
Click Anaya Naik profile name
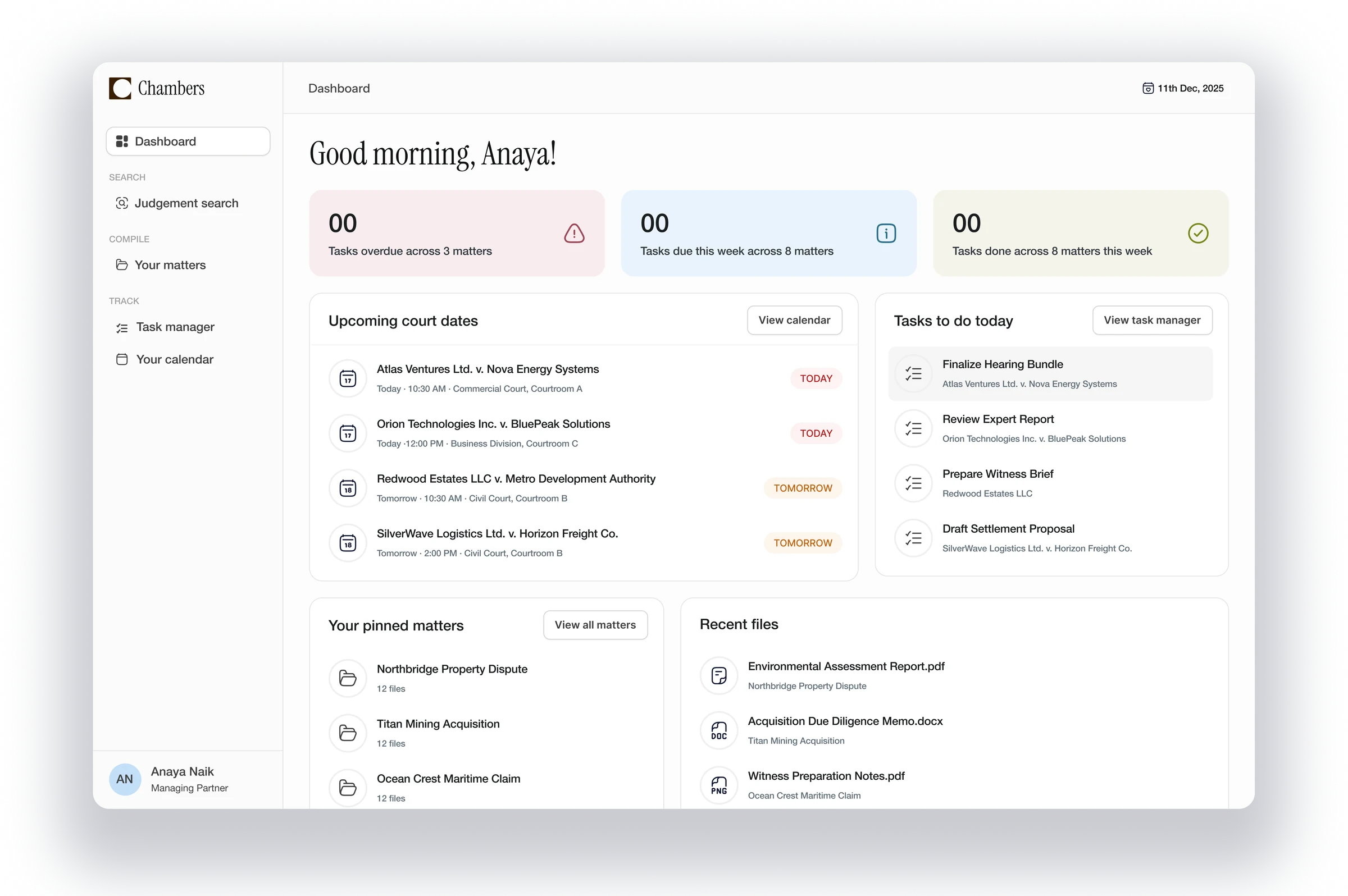point(183,772)
